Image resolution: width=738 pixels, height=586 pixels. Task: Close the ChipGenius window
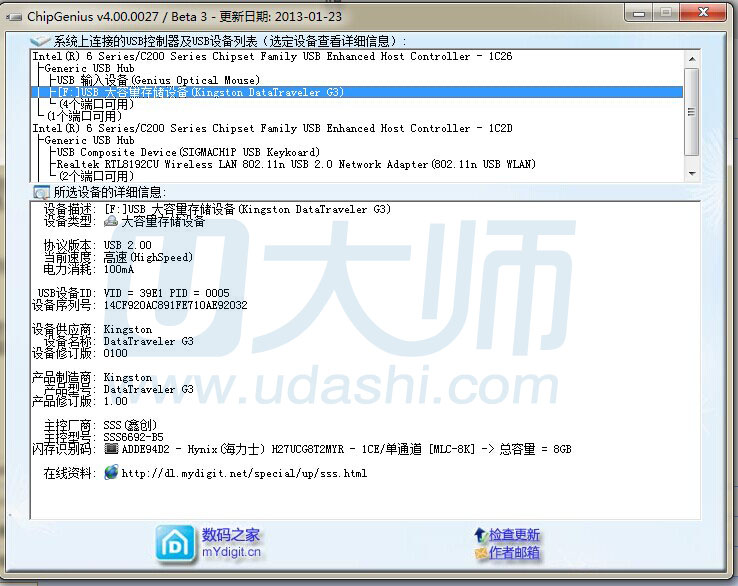coord(703,13)
